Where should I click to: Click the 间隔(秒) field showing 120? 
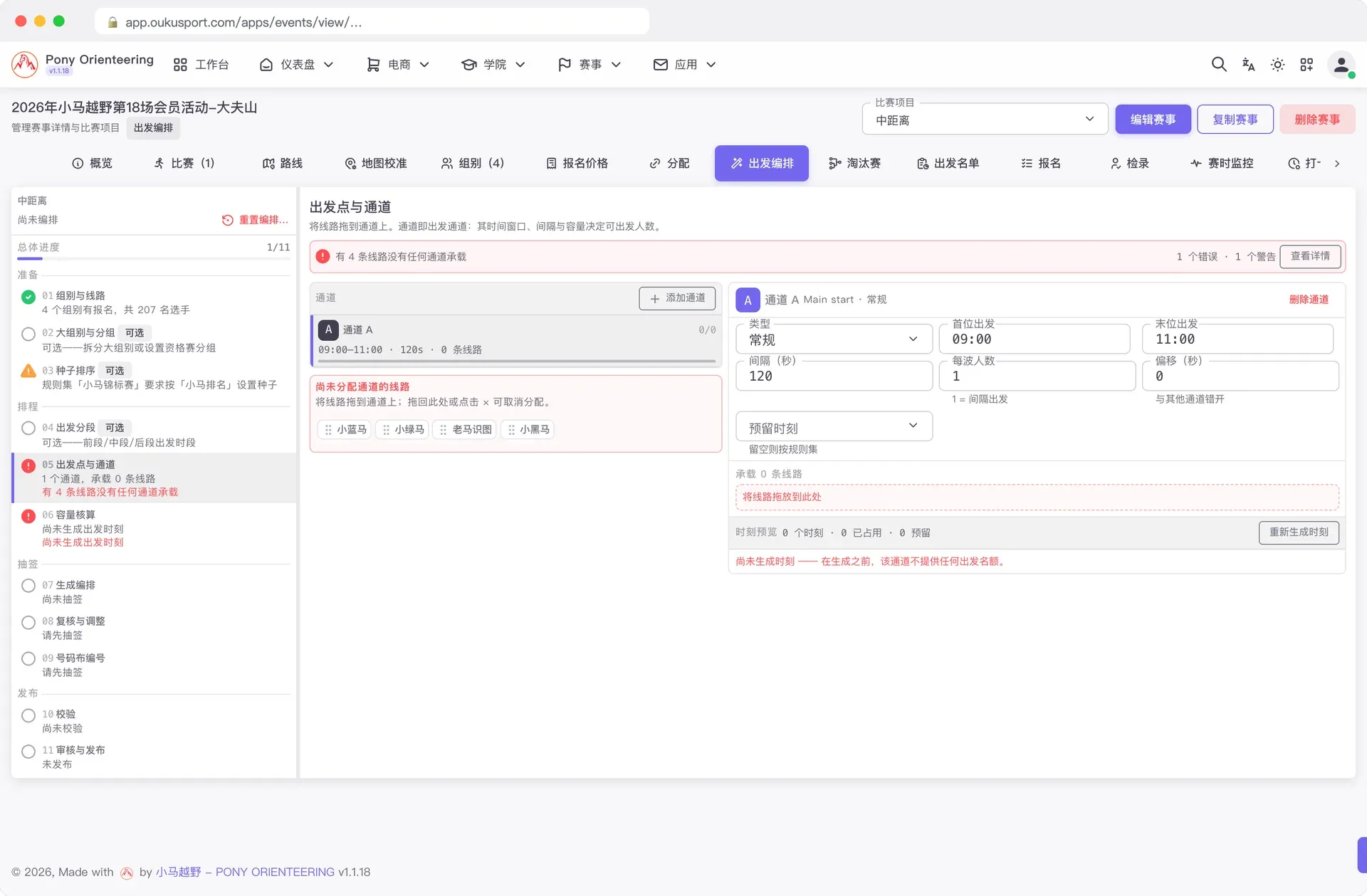[834, 376]
